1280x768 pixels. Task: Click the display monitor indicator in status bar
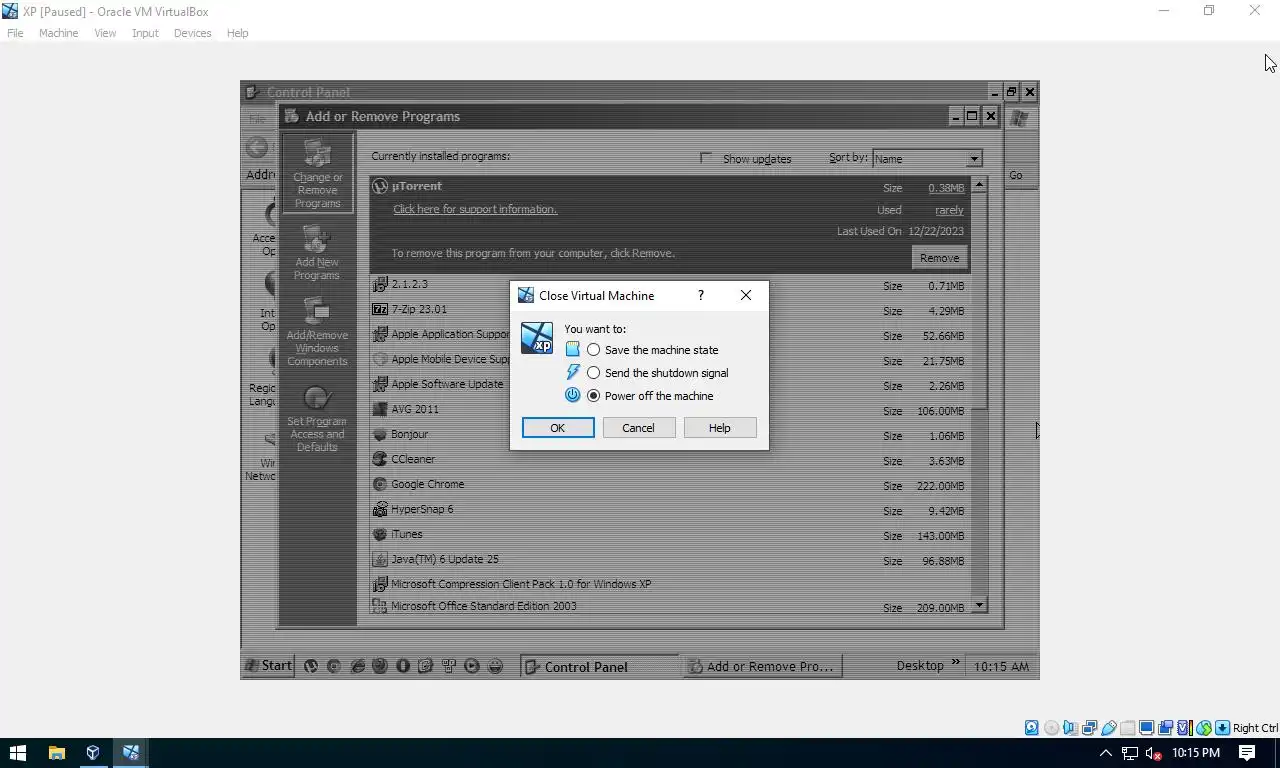(1147, 728)
